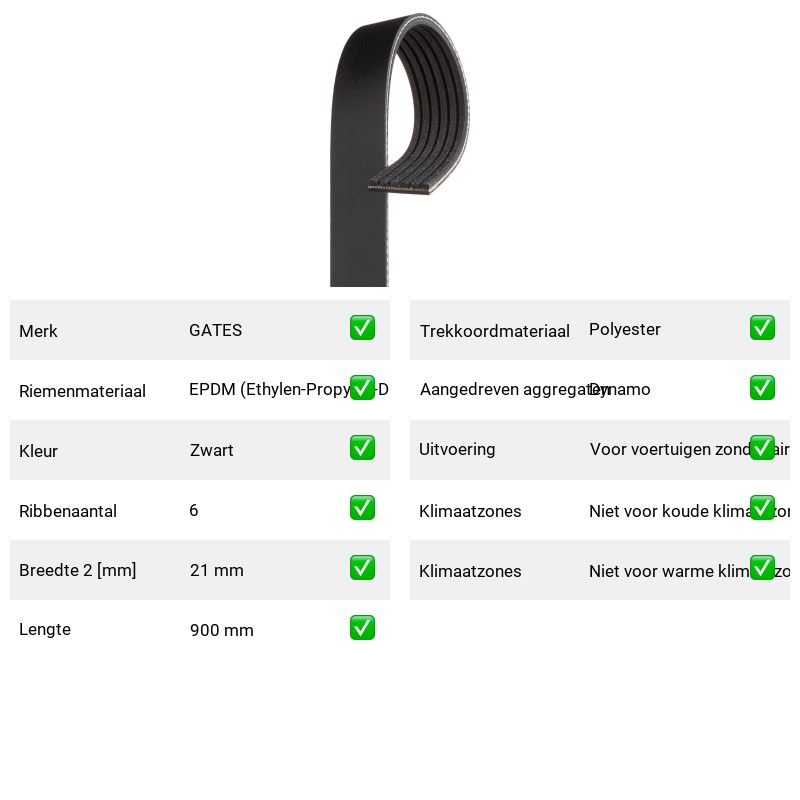The image size is (800, 800).
Task: Click the checkmark in the Dynamo row
Action: tap(762, 388)
